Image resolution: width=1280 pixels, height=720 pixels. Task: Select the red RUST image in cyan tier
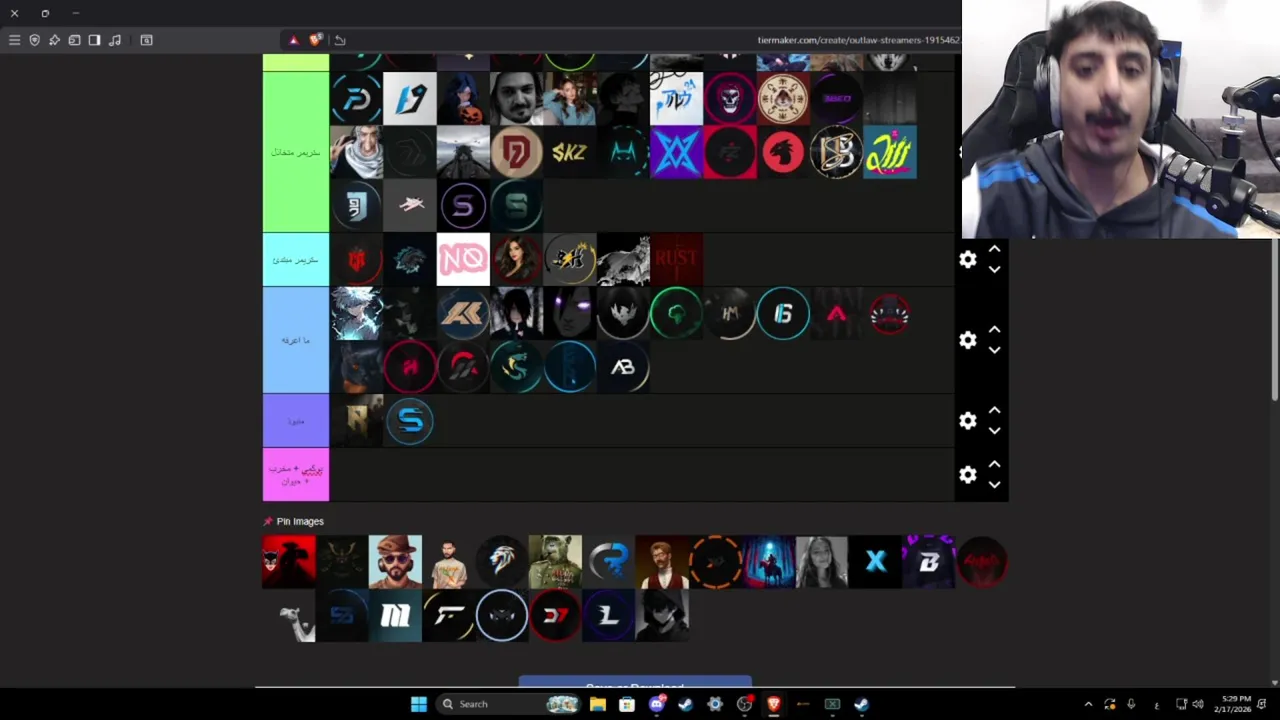click(677, 259)
